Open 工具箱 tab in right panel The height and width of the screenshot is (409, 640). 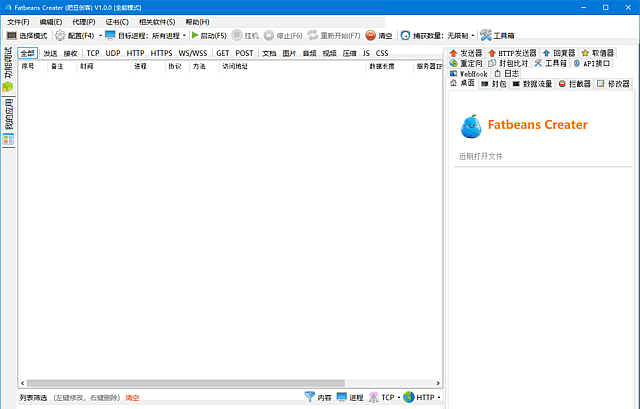pos(550,63)
